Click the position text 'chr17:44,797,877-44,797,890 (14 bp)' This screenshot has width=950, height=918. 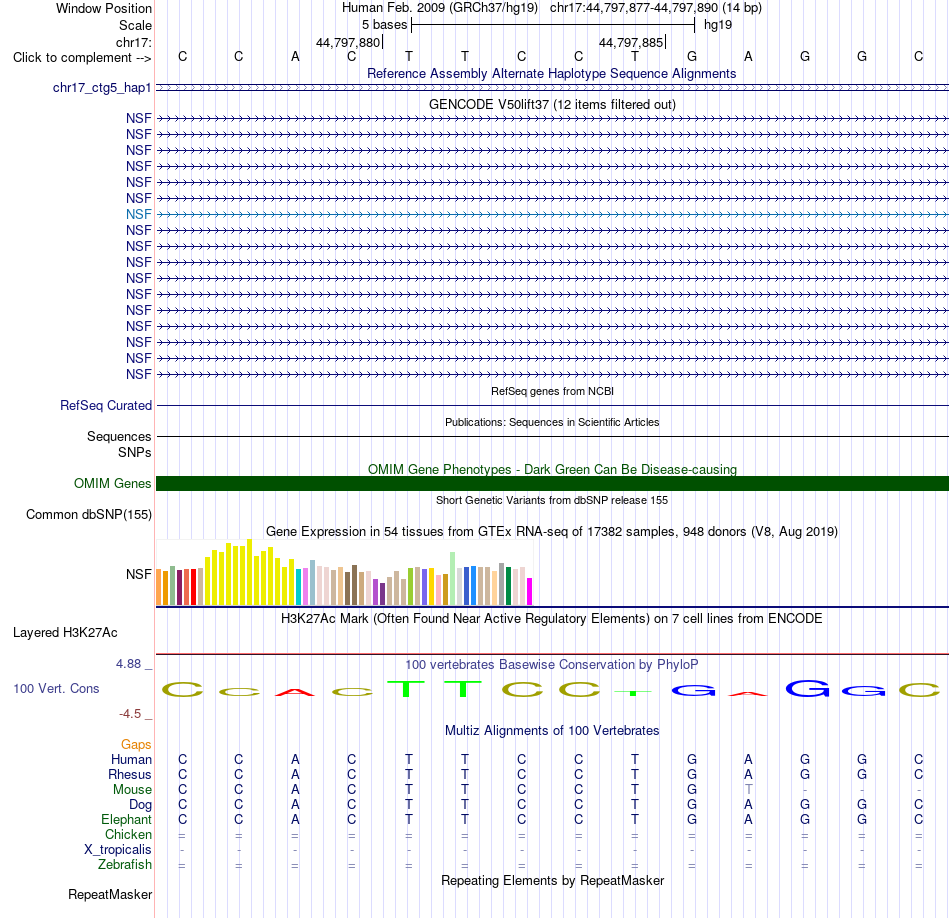pos(656,8)
